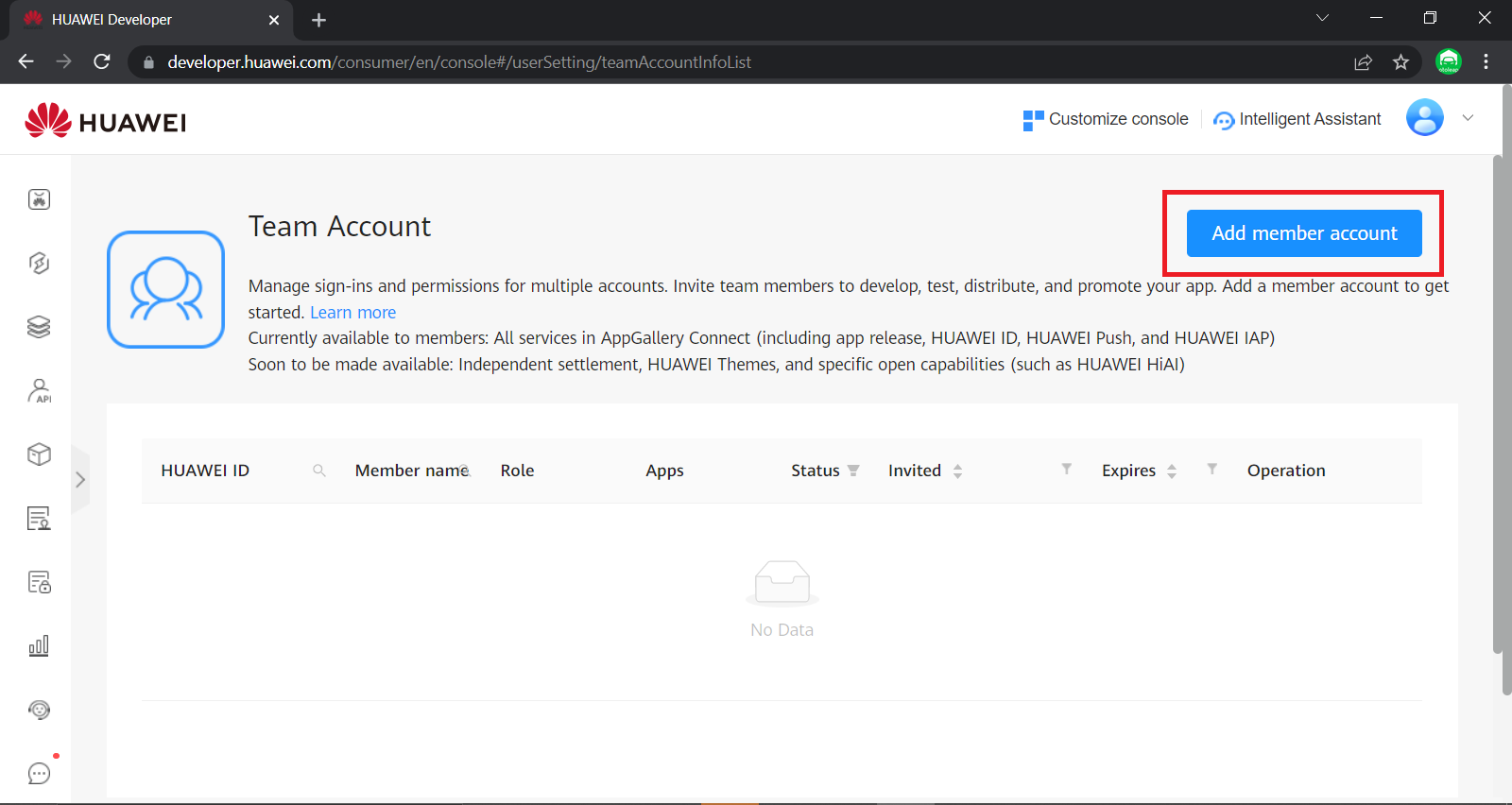
Task: Sort by Invited column
Action: click(x=957, y=471)
